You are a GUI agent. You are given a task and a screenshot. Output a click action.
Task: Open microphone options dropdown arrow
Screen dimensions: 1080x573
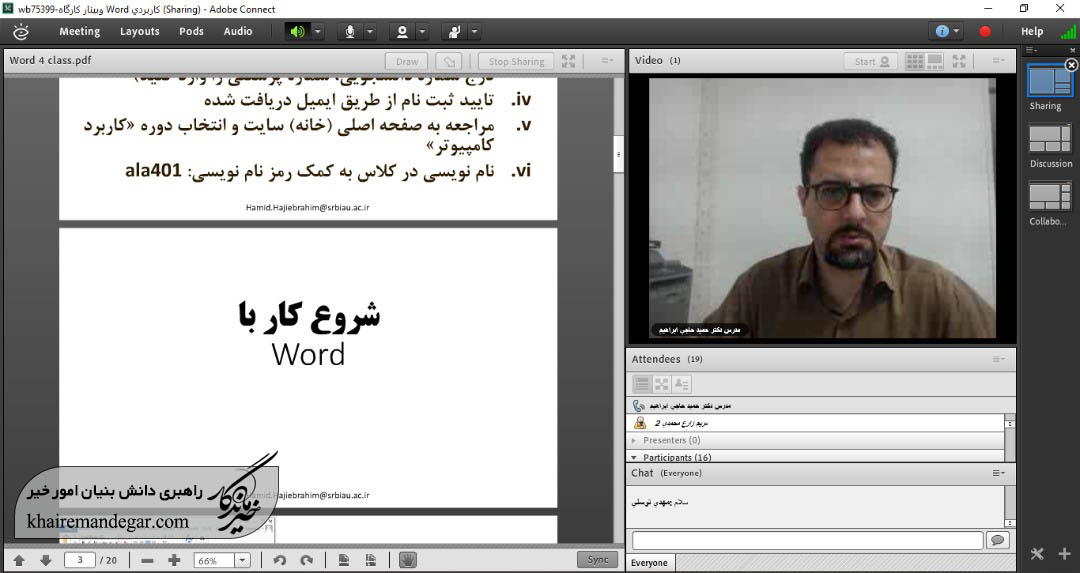(x=370, y=32)
